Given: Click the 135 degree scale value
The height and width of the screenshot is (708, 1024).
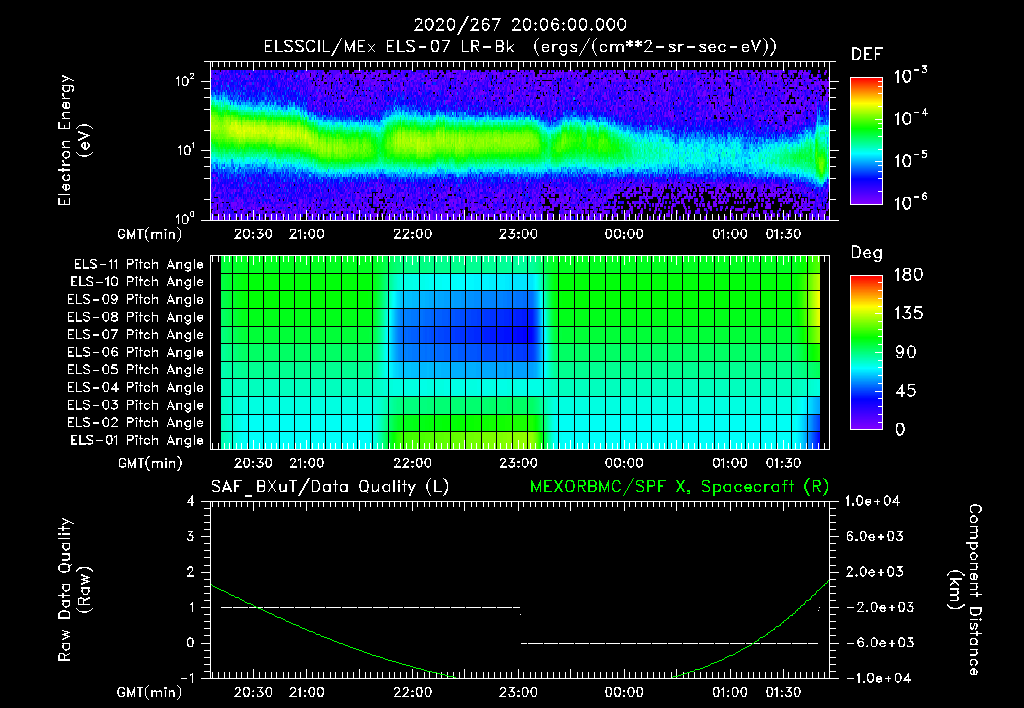Looking at the screenshot, I should click(908, 314).
